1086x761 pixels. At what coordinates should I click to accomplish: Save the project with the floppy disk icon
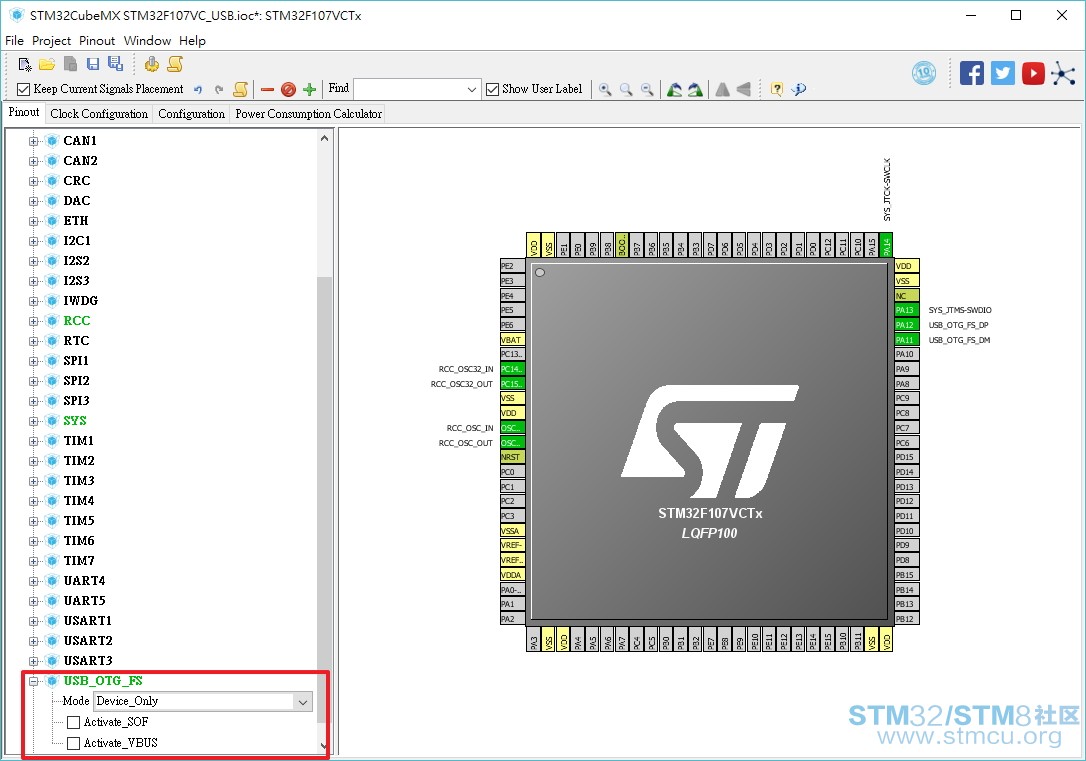tap(93, 64)
